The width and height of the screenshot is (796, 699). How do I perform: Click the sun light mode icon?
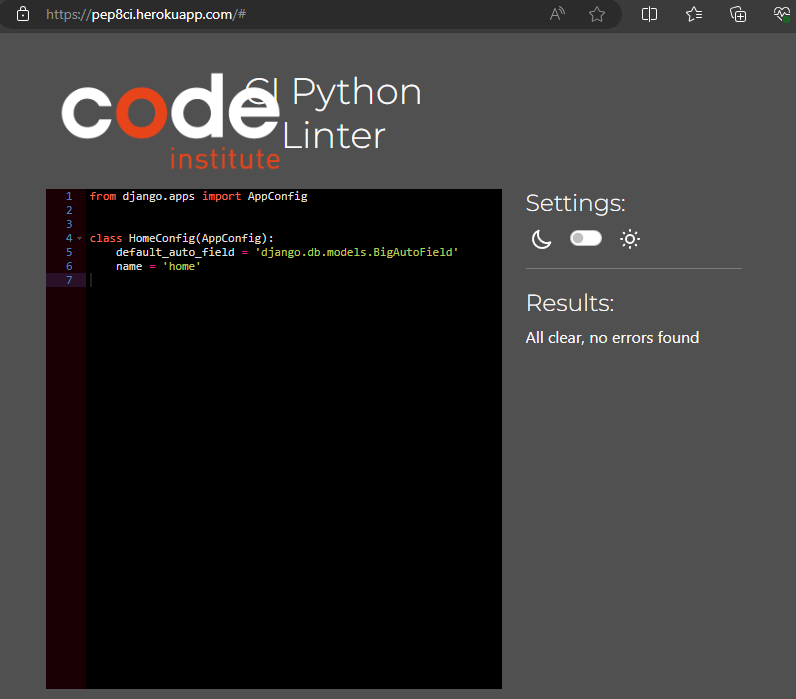[x=630, y=239]
